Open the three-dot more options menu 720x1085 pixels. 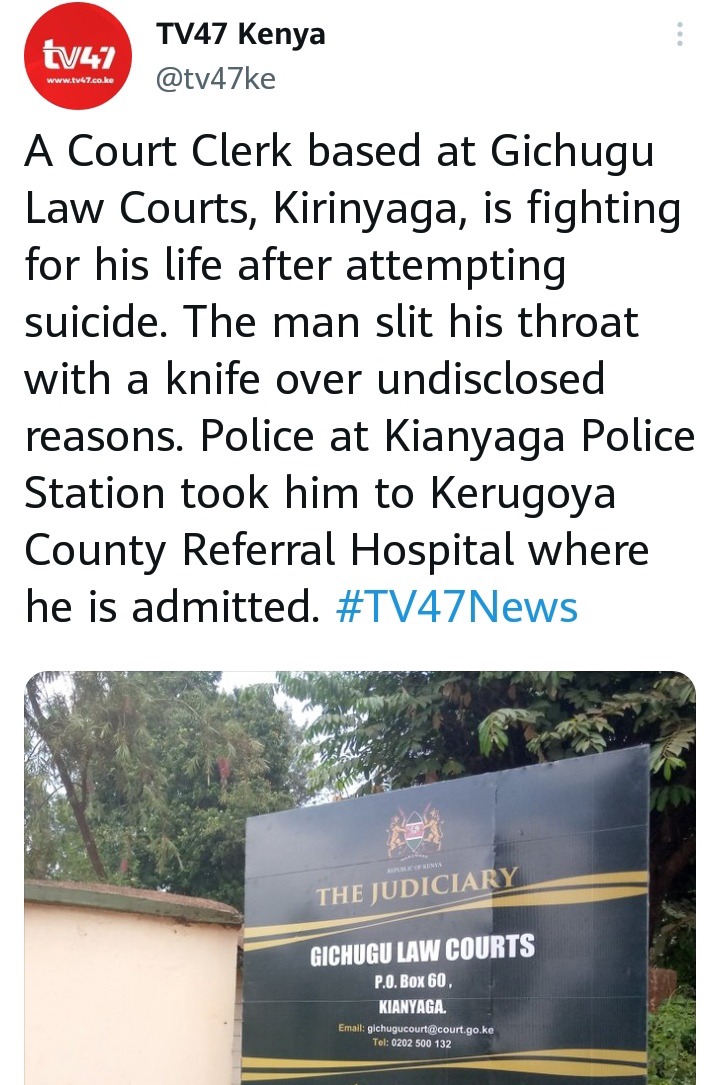pos(680,34)
